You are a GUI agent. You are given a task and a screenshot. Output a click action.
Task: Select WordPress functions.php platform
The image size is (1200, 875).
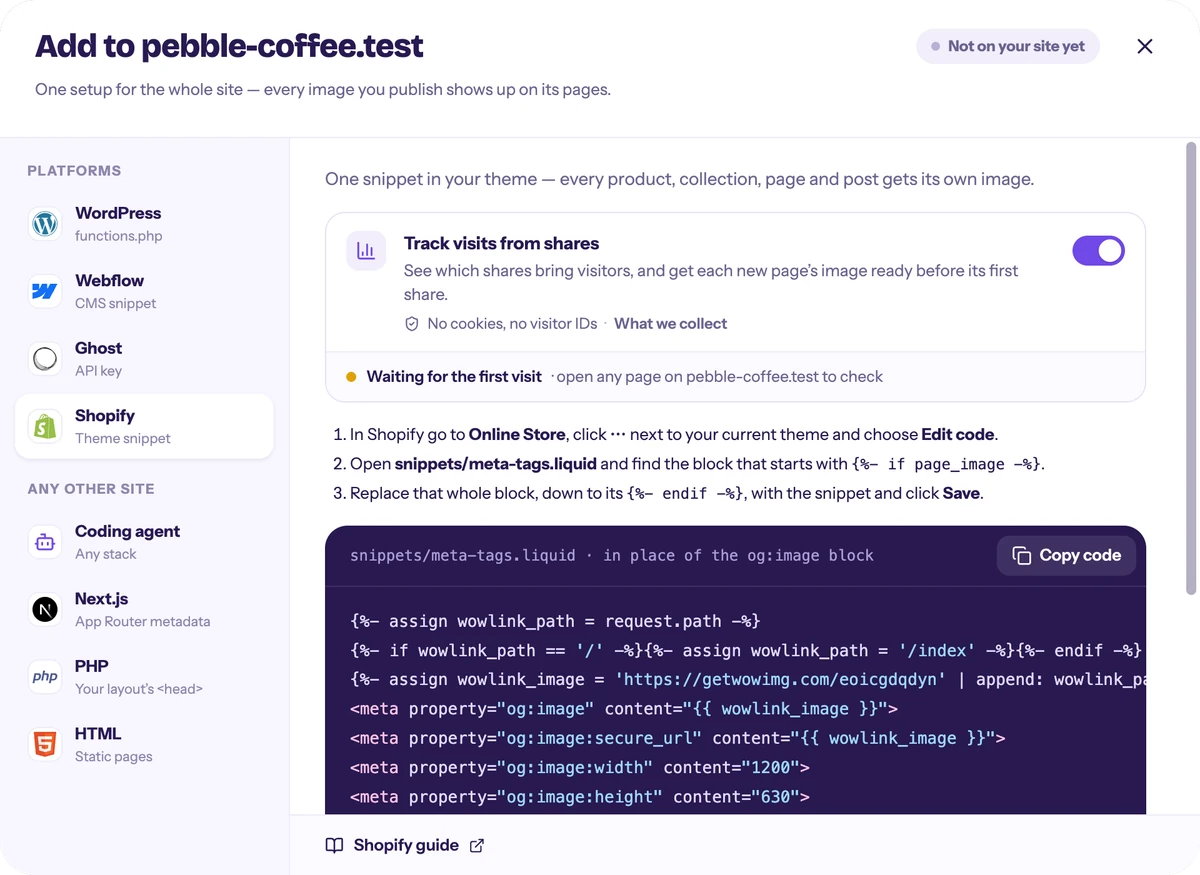point(144,224)
